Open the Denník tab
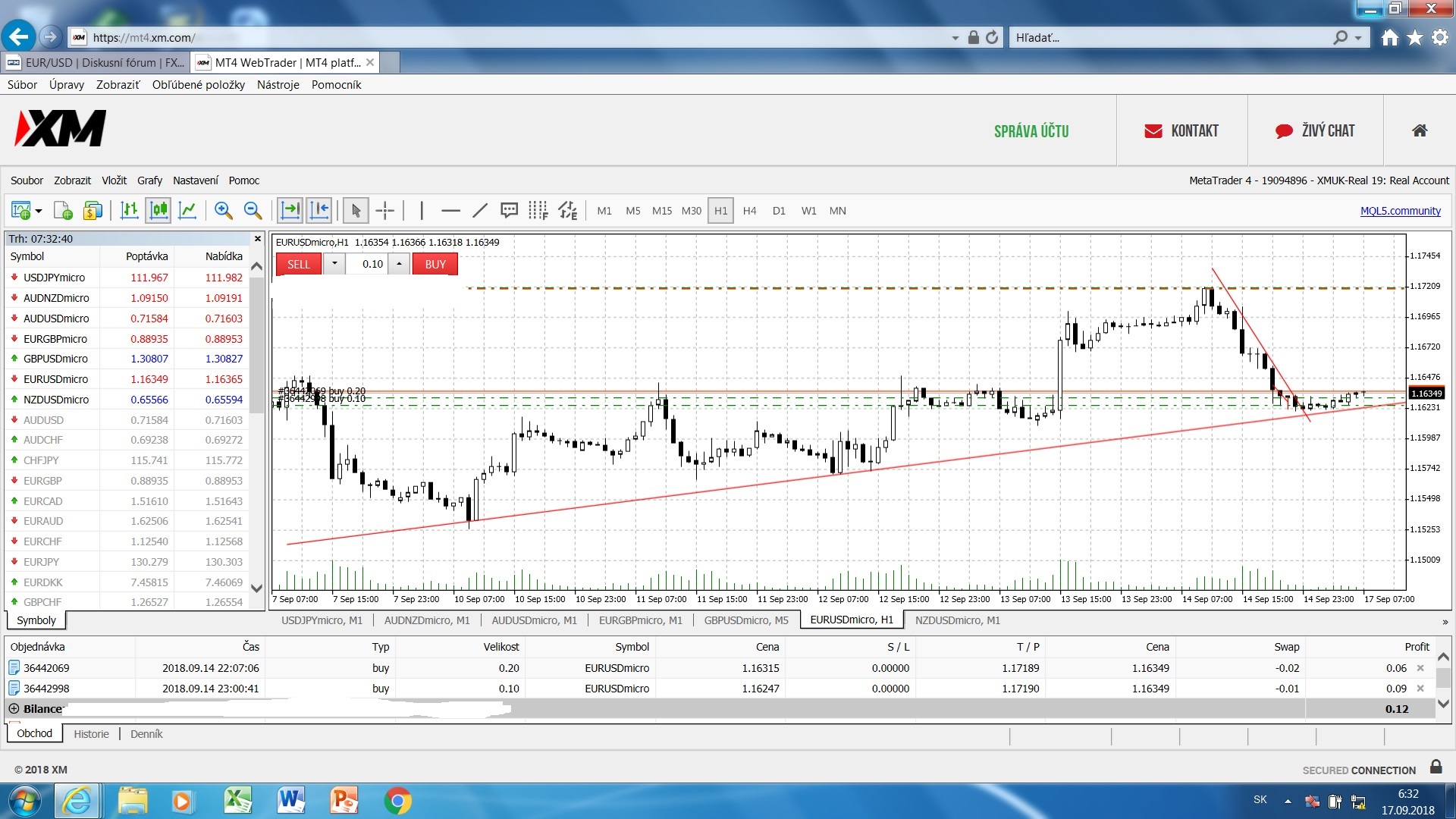This screenshot has height=819, width=1456. tap(146, 734)
